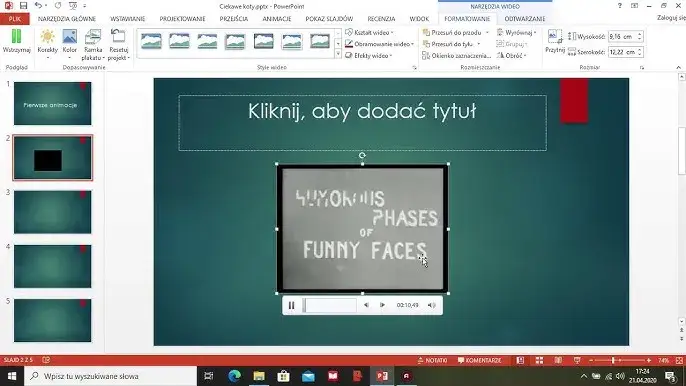Screen dimensions: 686x386
Task: Open Microsoft Edge from taskbar
Action: click(234, 376)
